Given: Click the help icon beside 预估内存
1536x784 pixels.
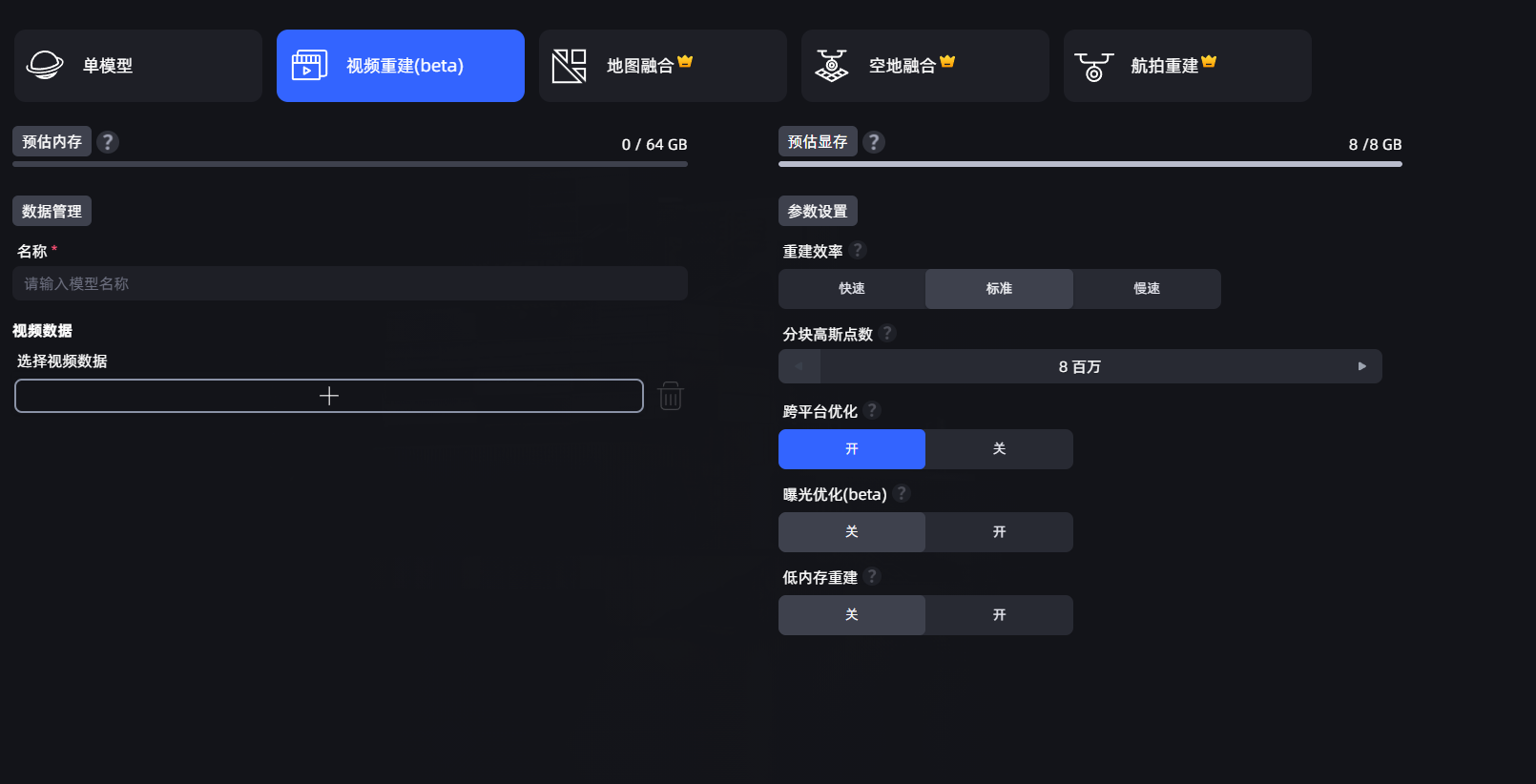Looking at the screenshot, I should point(108,142).
